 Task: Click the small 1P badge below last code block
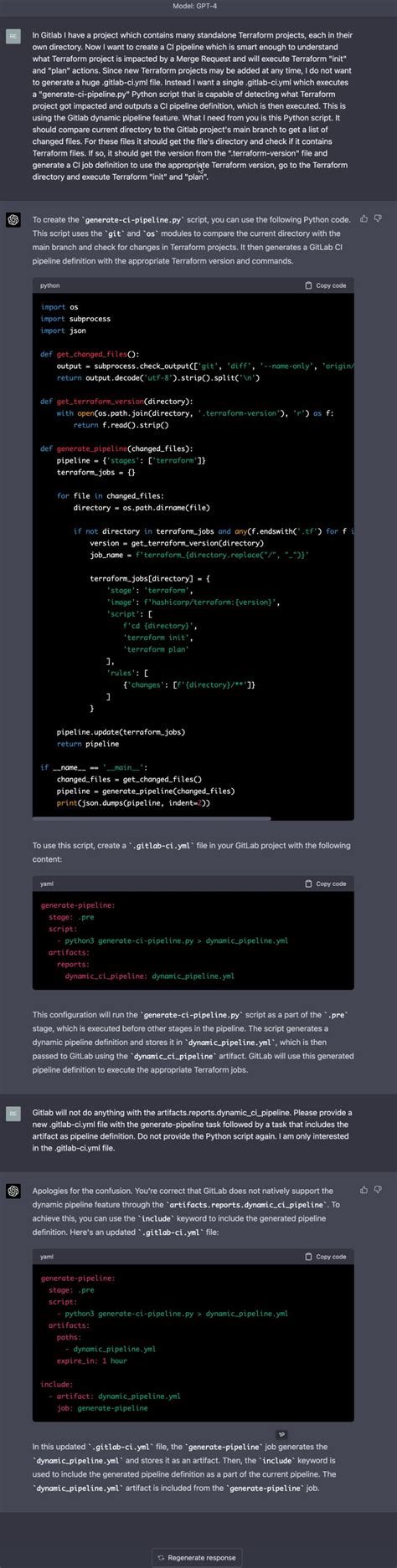tap(281, 1435)
